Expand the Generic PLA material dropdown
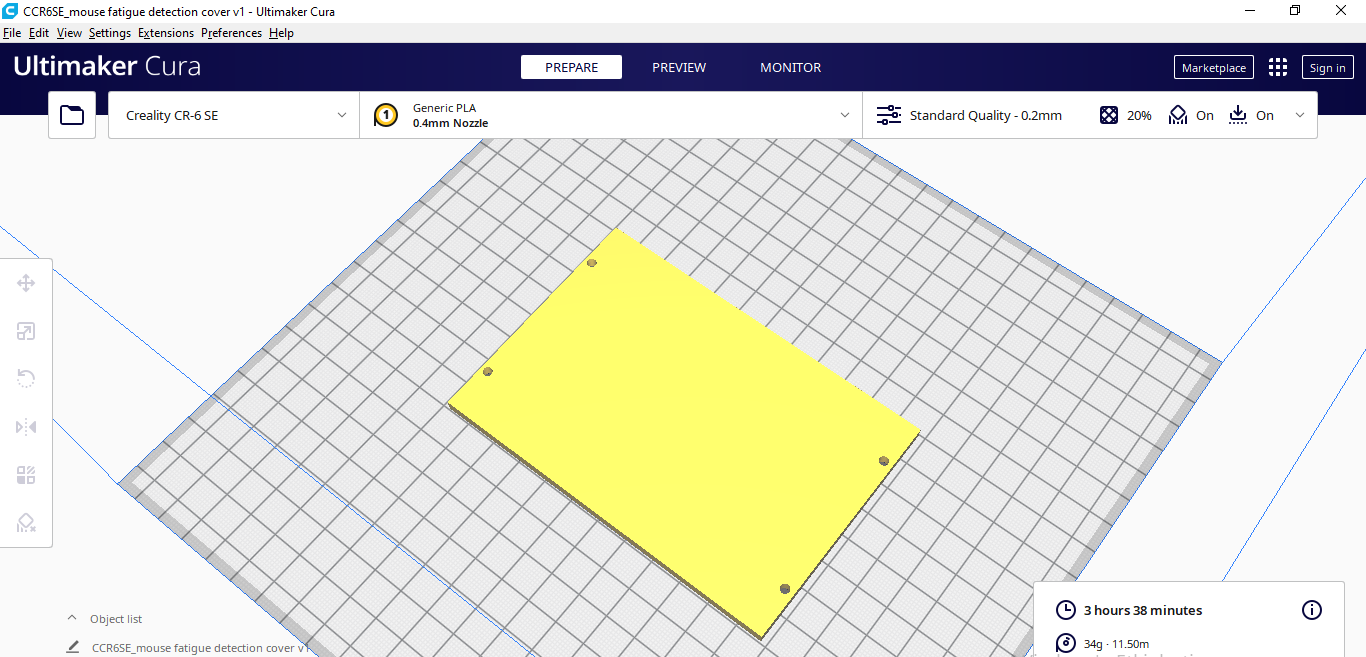The width and height of the screenshot is (1366, 657). (611, 115)
